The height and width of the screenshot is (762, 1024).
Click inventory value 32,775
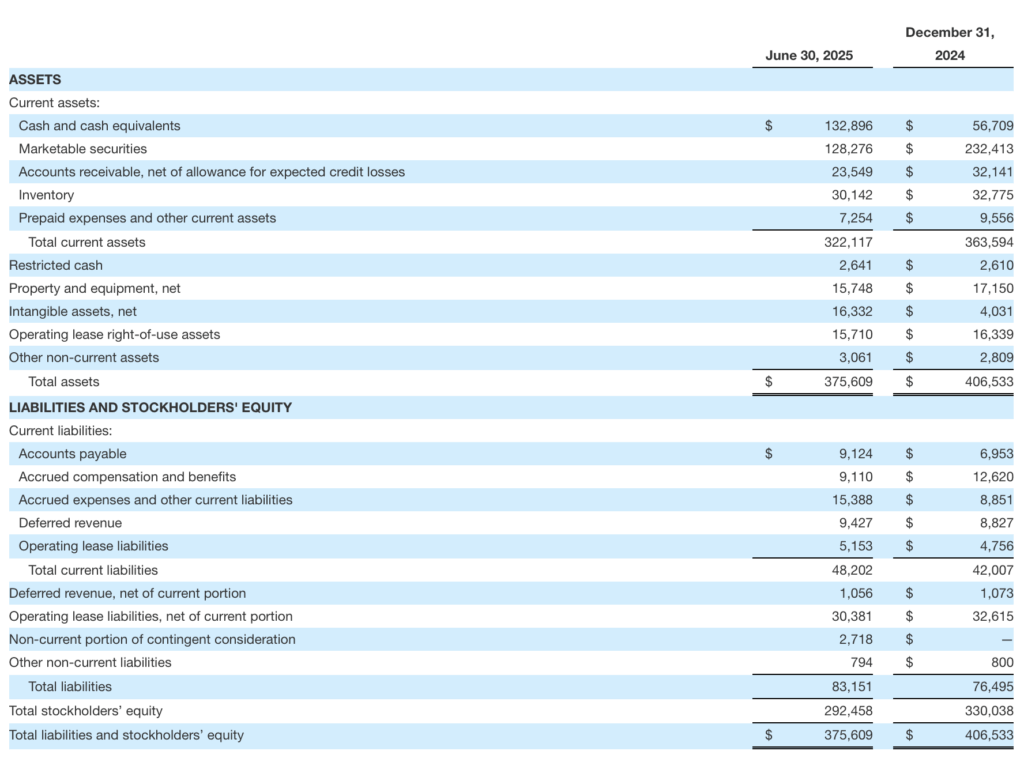(993, 195)
